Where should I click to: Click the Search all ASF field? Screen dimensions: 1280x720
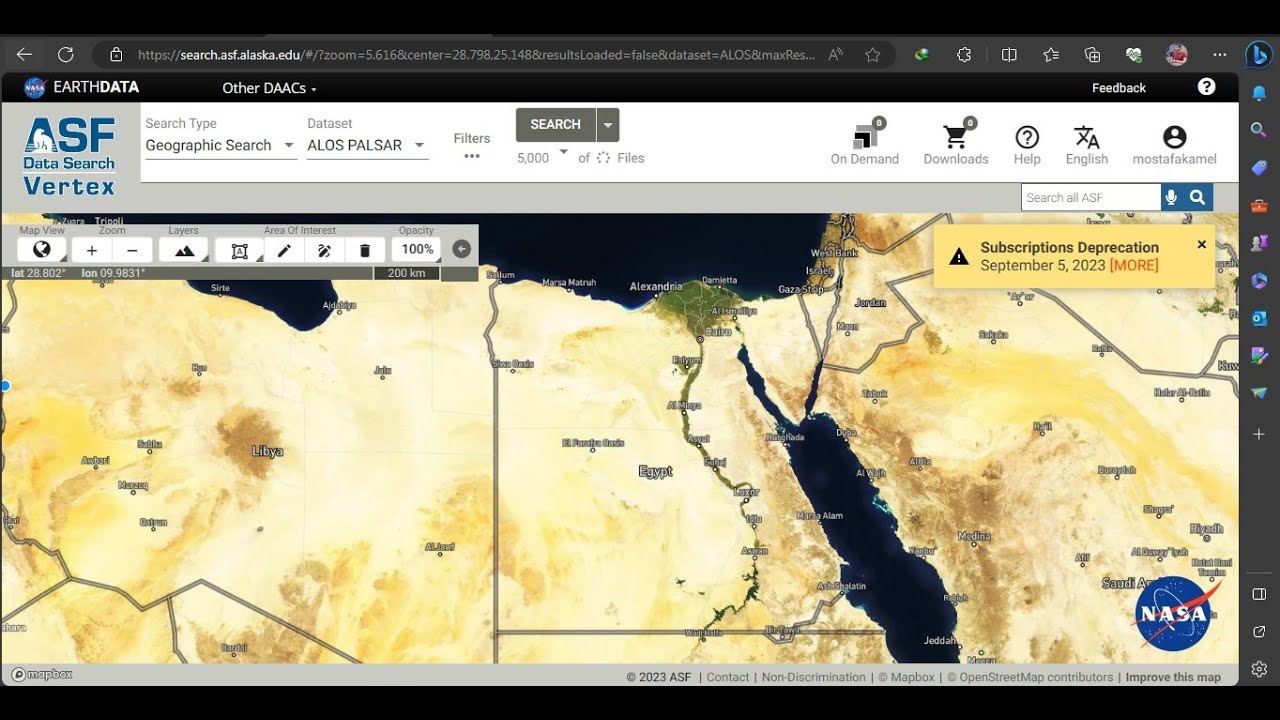click(x=1090, y=198)
